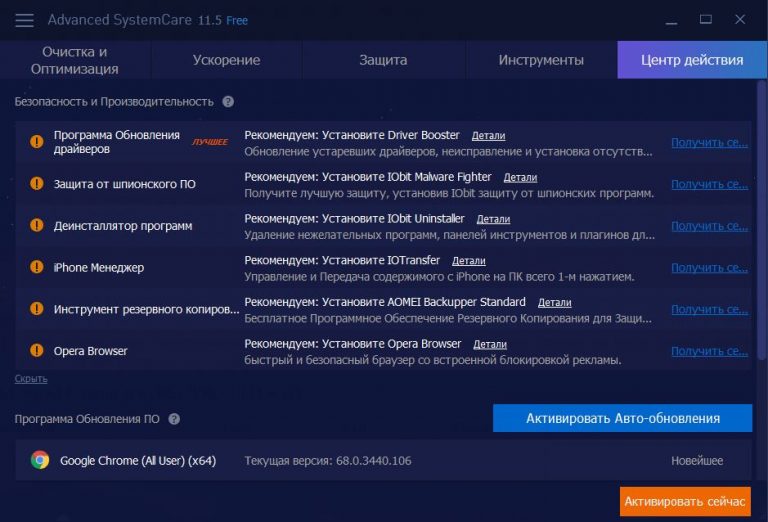
Task: Click warning icon for Программа Обновления драйверов
Action: pyautogui.click(x=37, y=142)
